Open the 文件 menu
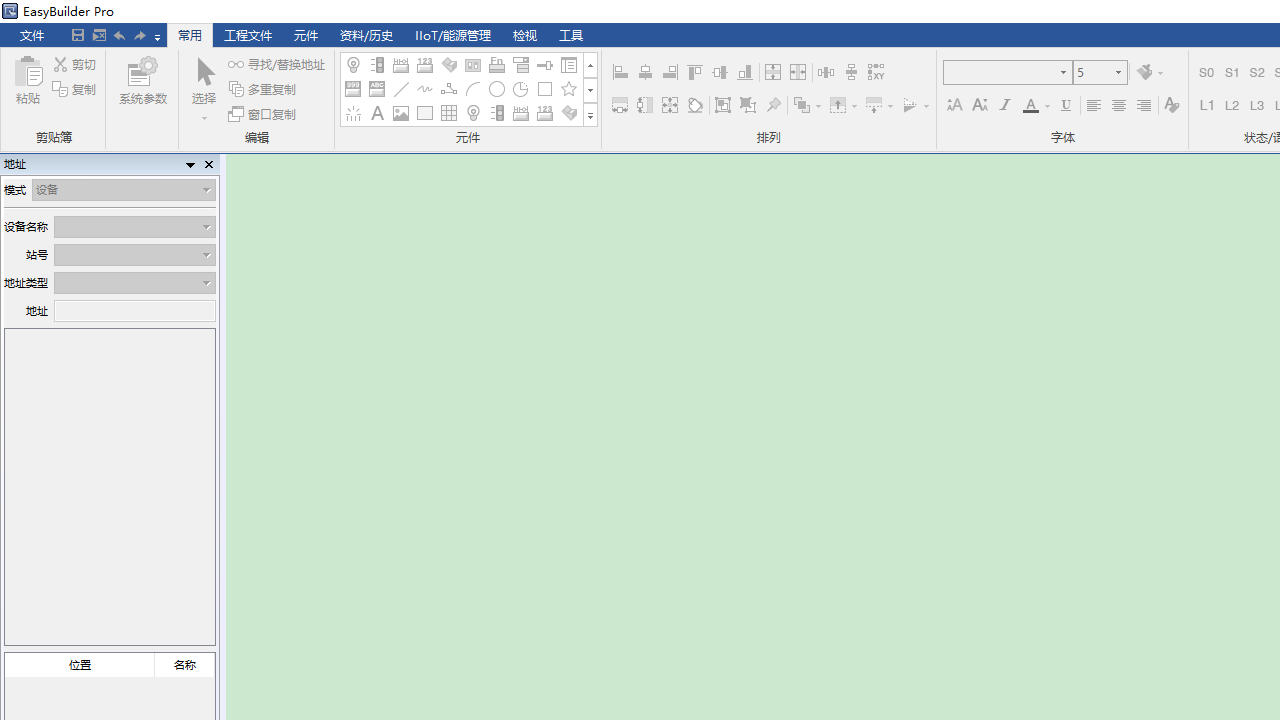 (32, 35)
